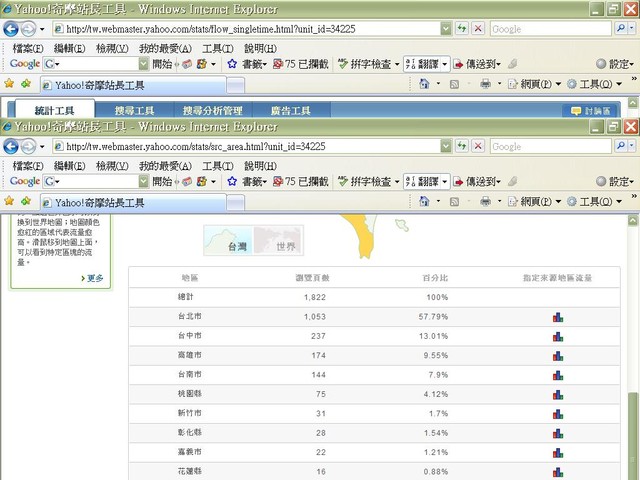Viewport: 640px width, 480px height.
Task: Click Print icon in rear window toolbar
Action: tap(485, 84)
